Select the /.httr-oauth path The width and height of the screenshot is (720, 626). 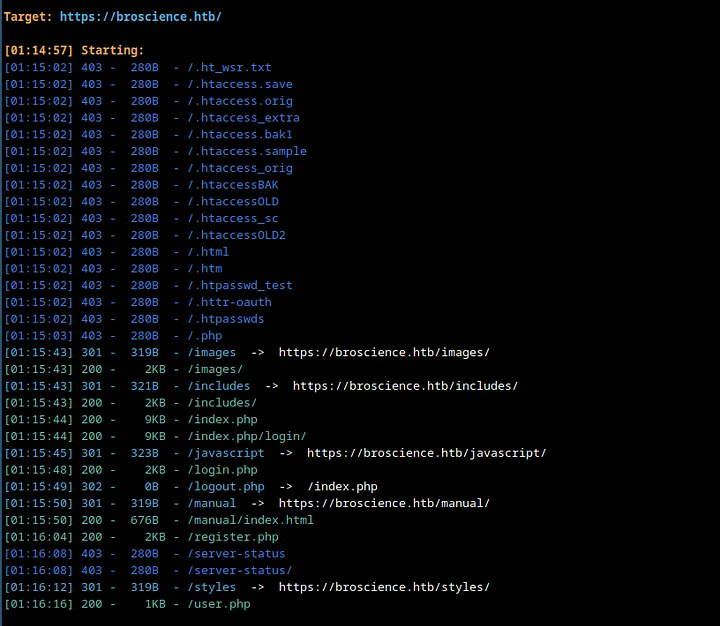229,302
